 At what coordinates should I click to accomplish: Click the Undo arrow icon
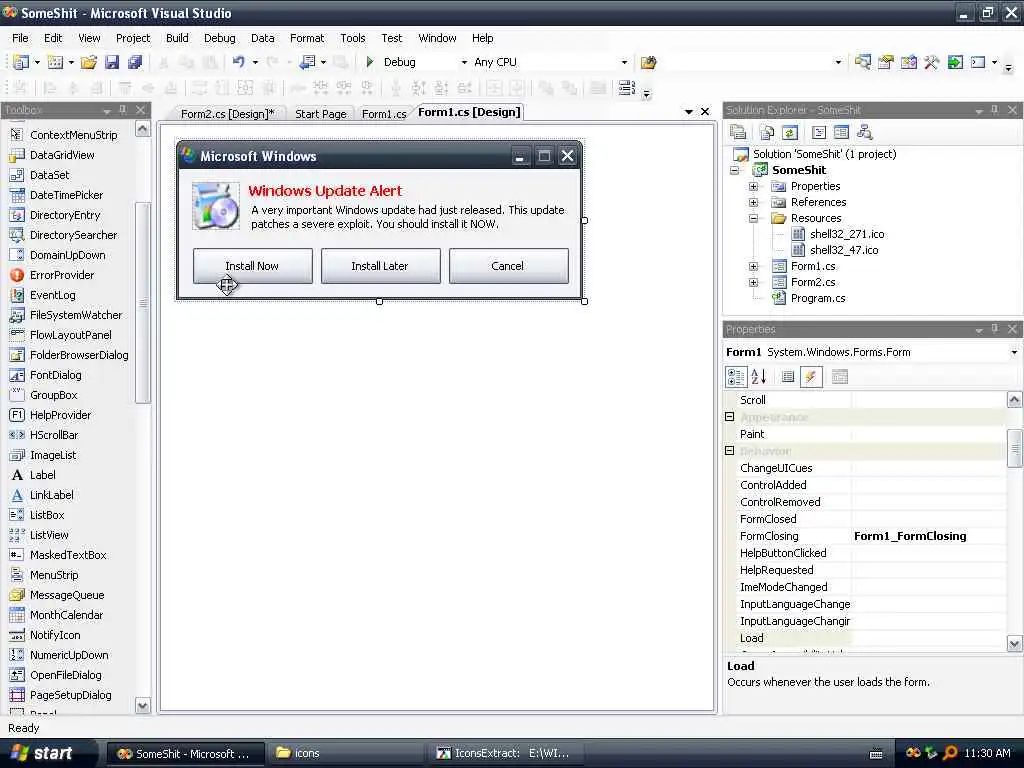pos(238,62)
